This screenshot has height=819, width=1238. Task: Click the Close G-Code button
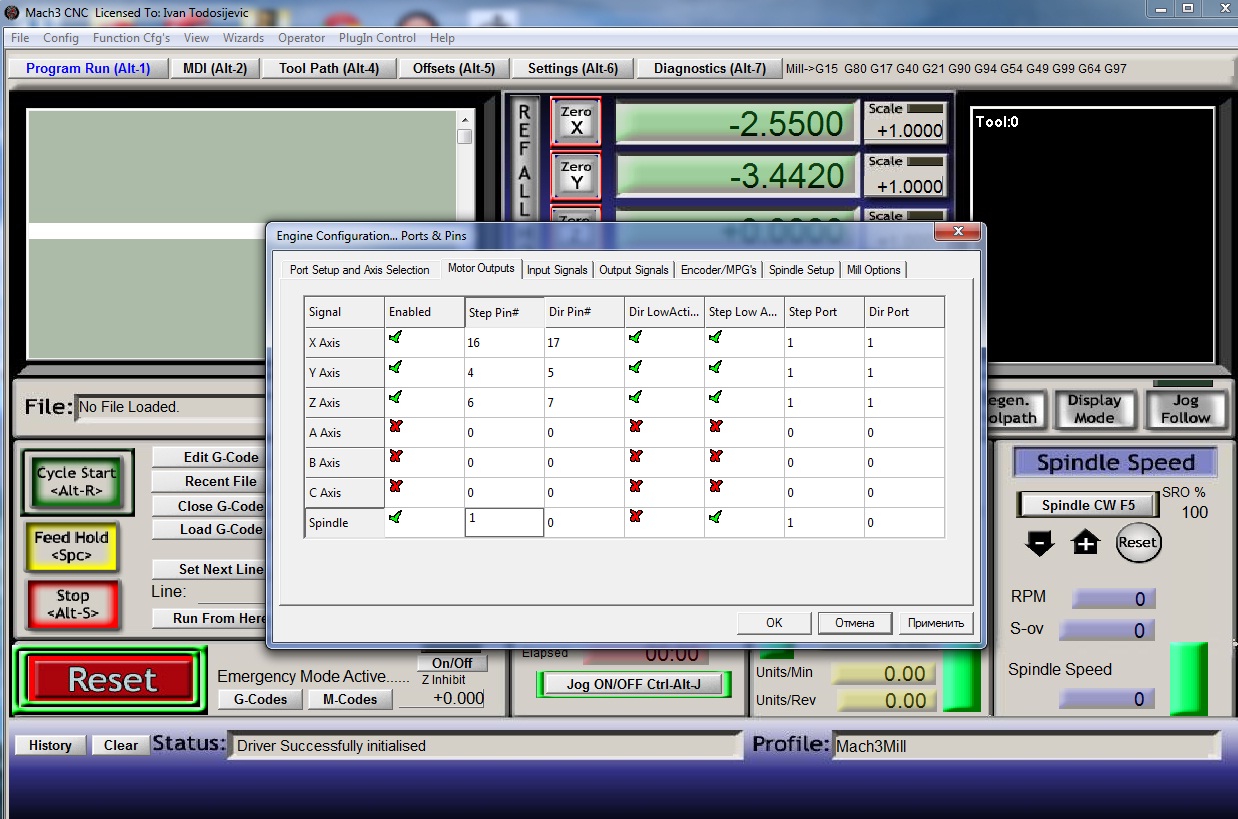pos(209,505)
